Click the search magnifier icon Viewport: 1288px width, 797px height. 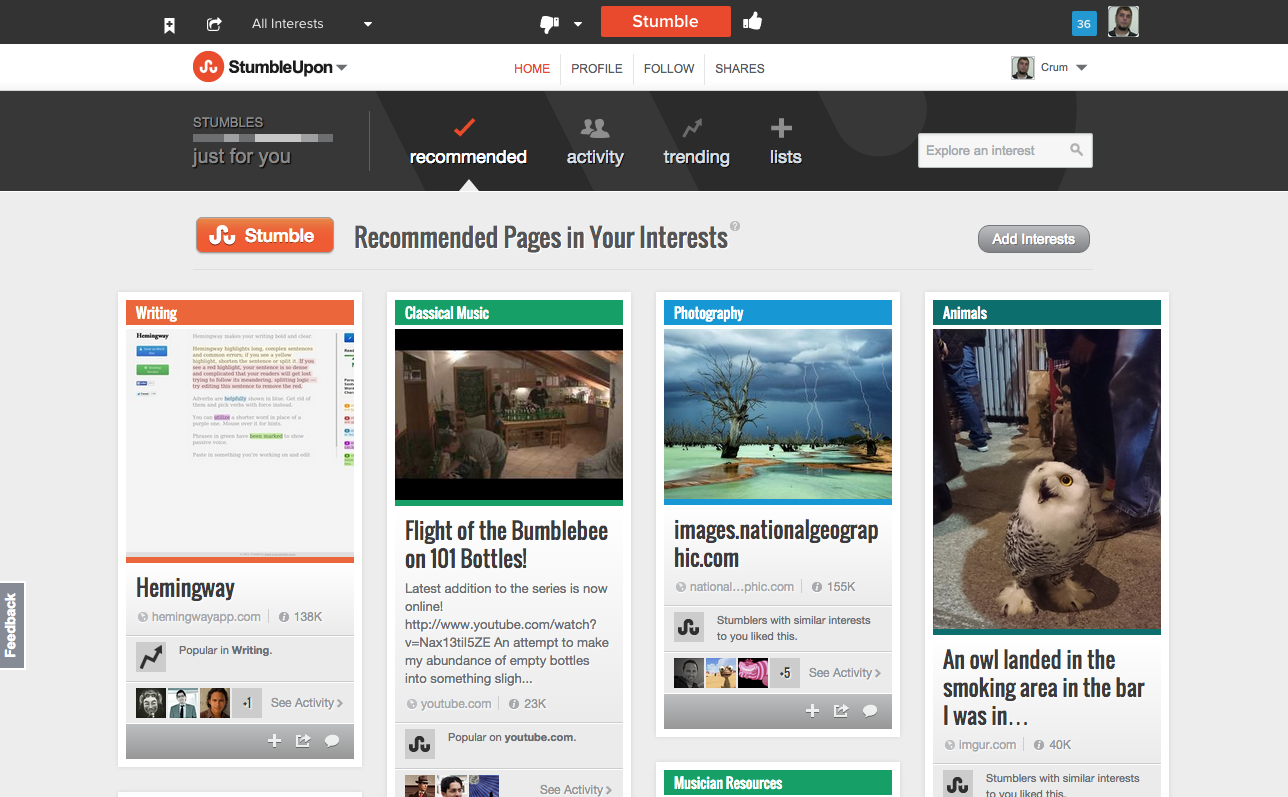point(1076,150)
